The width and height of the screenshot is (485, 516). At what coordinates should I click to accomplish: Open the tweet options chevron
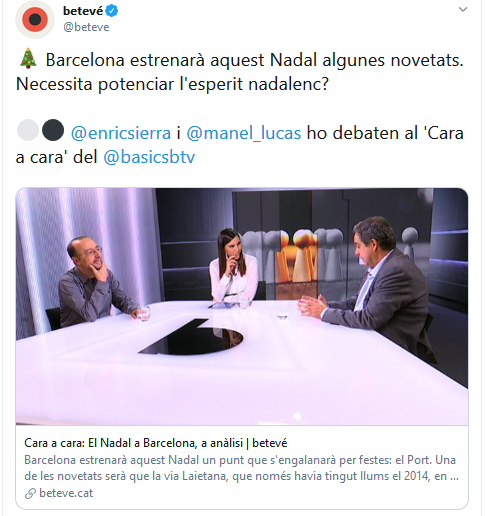[463, 9]
